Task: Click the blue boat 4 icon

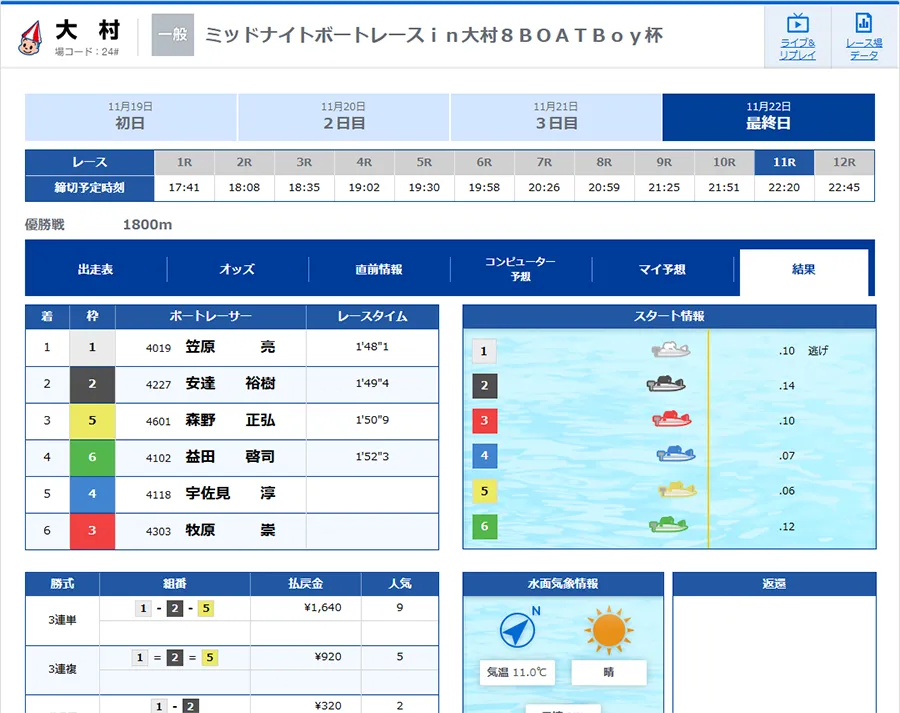Action: click(676, 455)
